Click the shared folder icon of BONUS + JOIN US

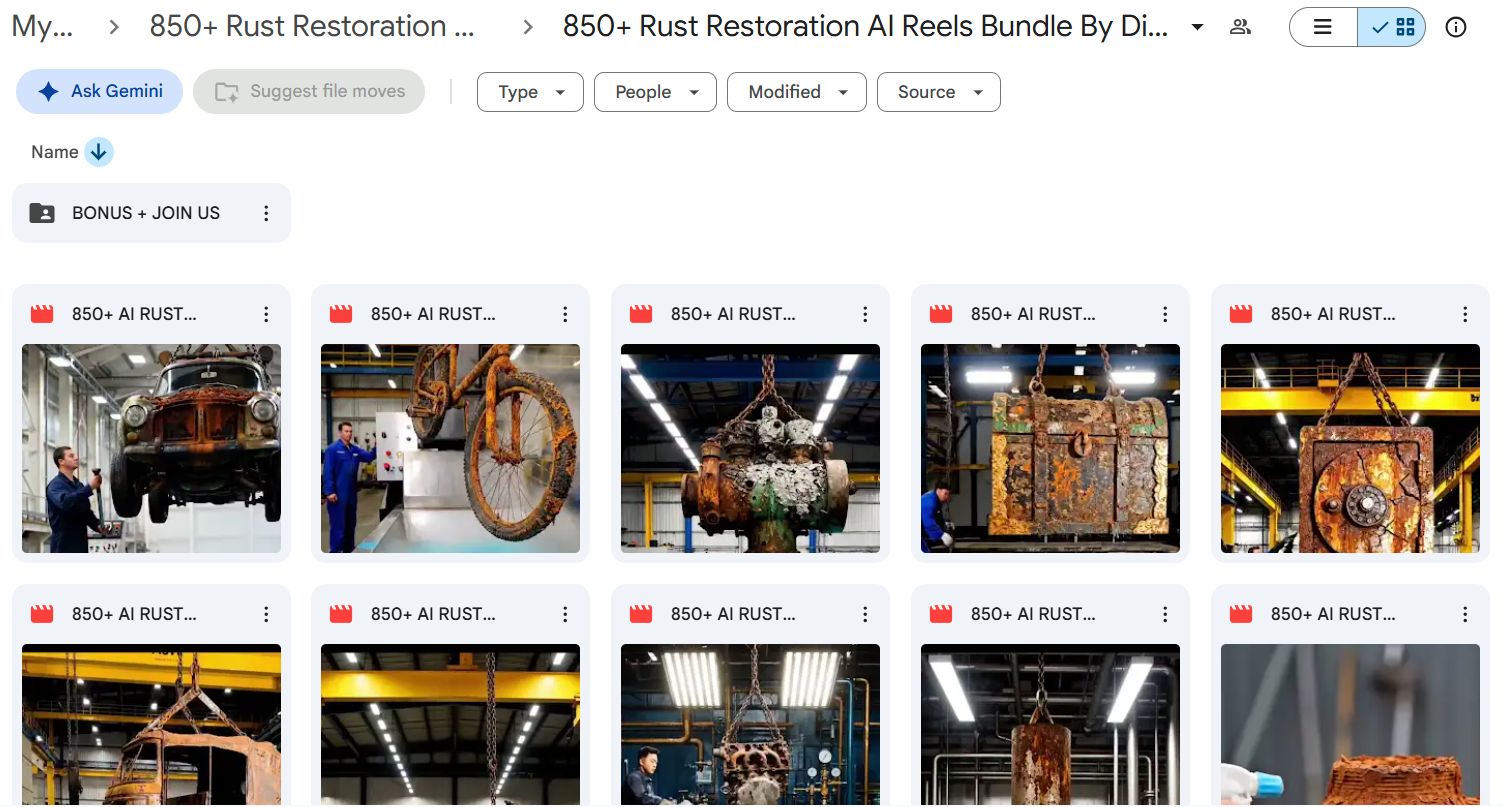coord(42,213)
